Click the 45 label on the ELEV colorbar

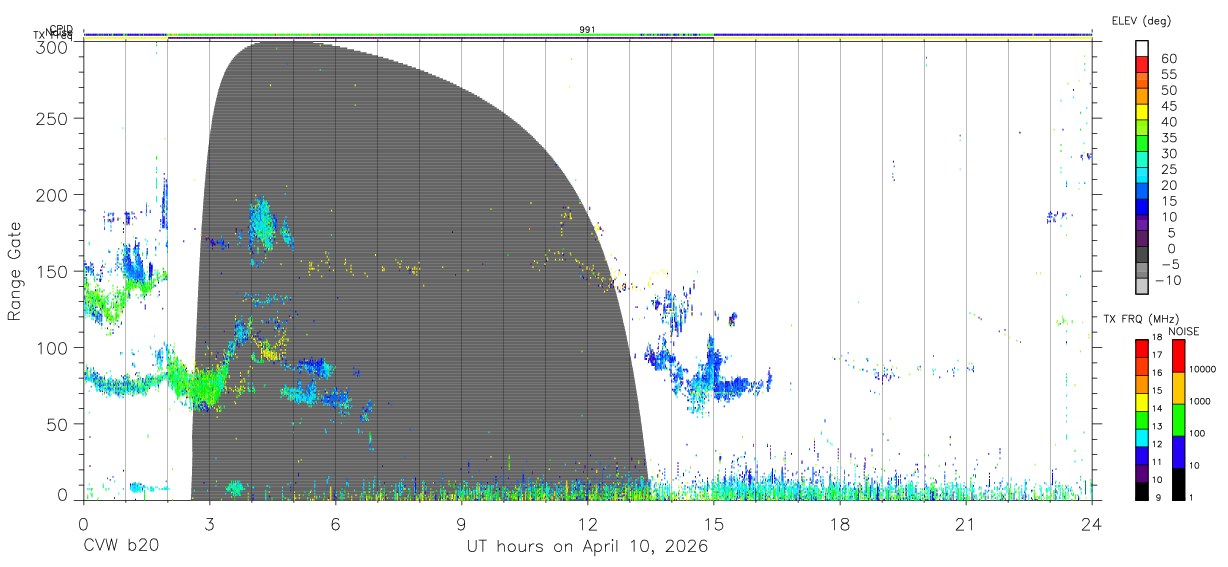click(x=1168, y=106)
